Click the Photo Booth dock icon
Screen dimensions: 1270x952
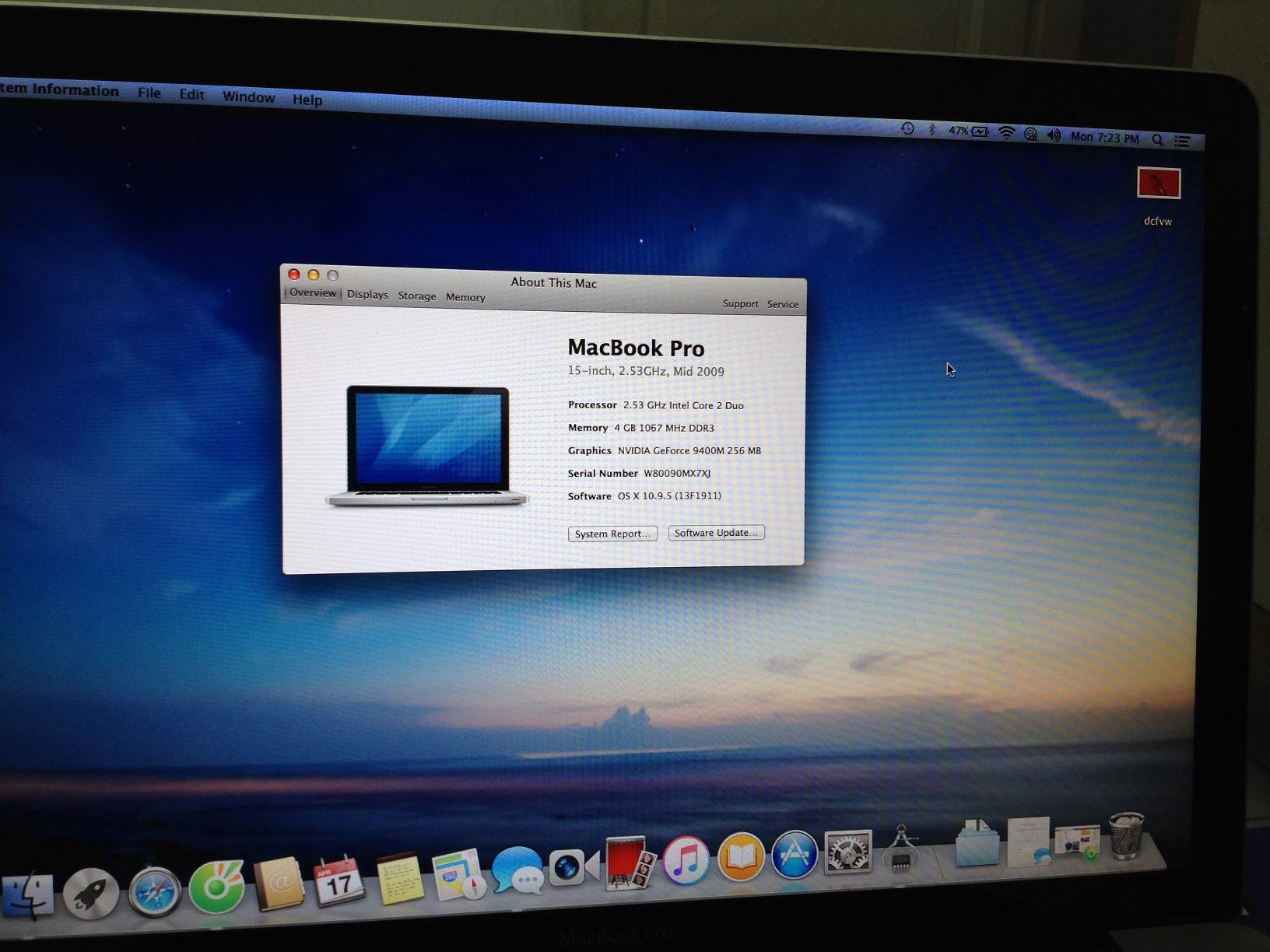(629, 863)
